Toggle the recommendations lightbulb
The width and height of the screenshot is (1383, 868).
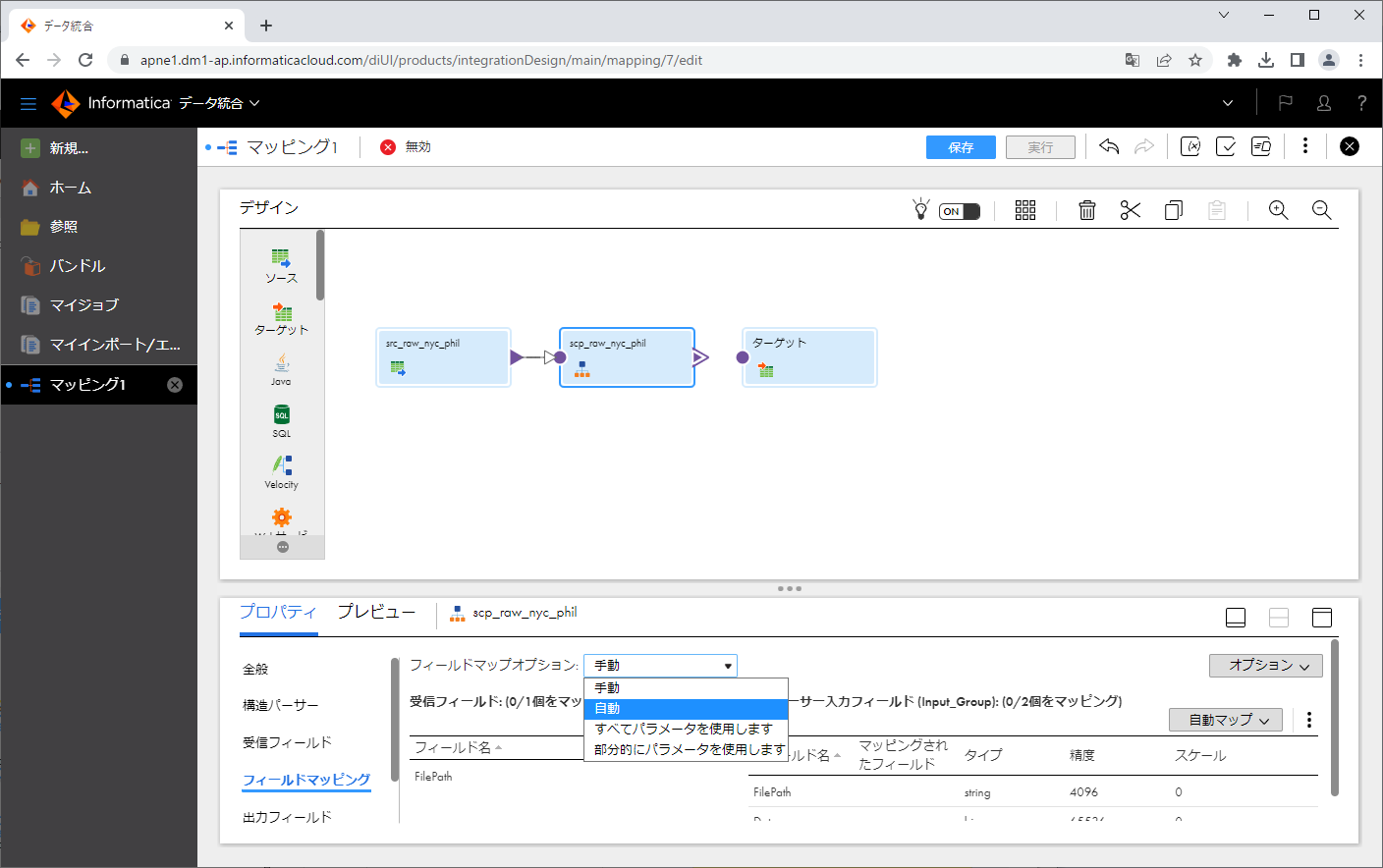click(x=920, y=208)
